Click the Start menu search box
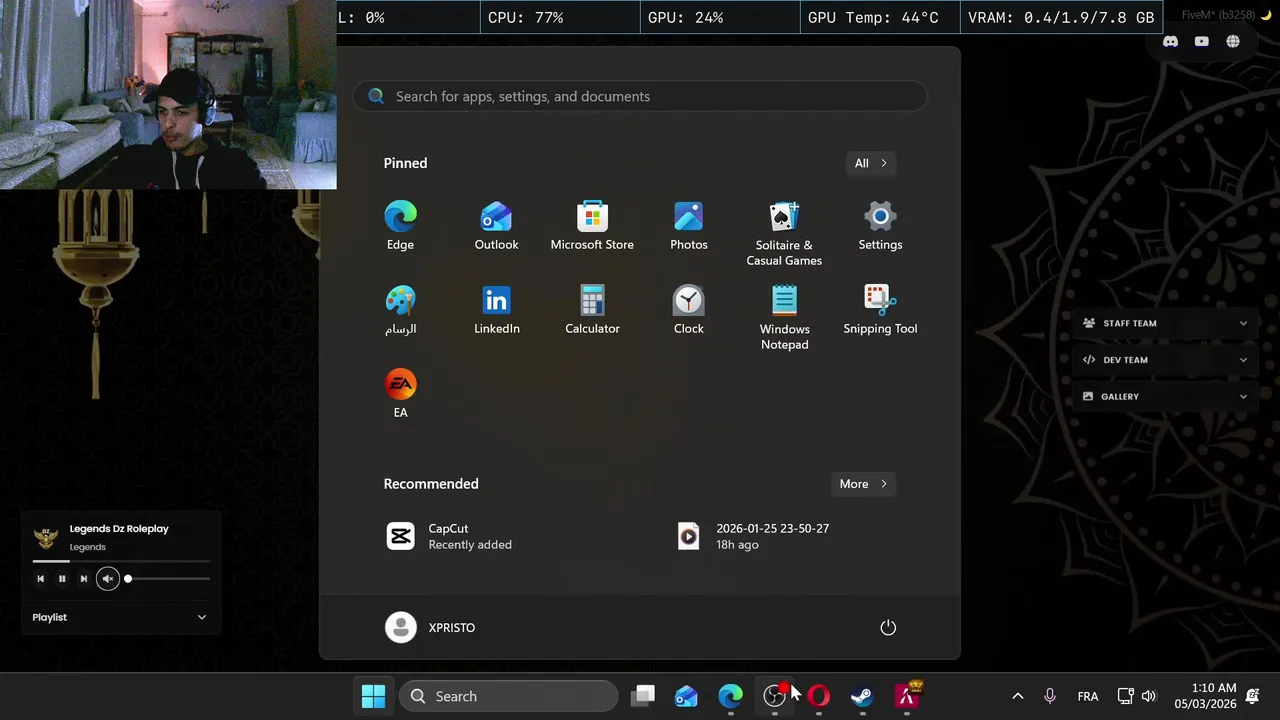This screenshot has height=720, width=1280. tap(640, 96)
